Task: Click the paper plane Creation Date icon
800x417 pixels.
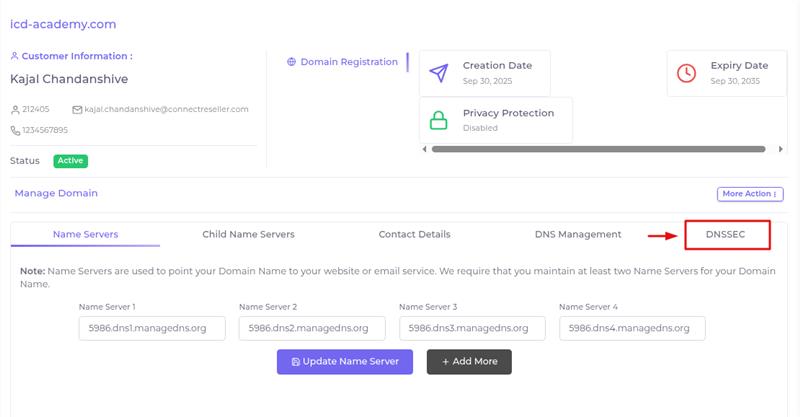Action: (439, 73)
